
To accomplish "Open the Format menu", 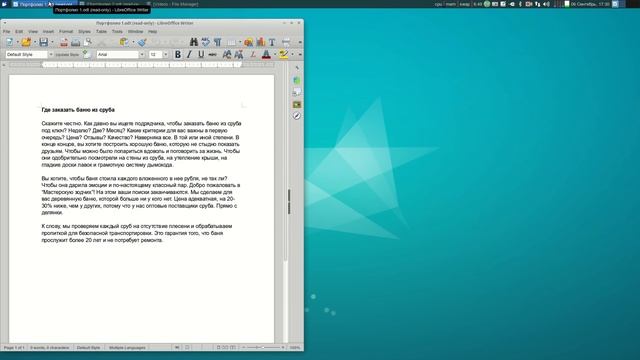I will coord(66,31).
